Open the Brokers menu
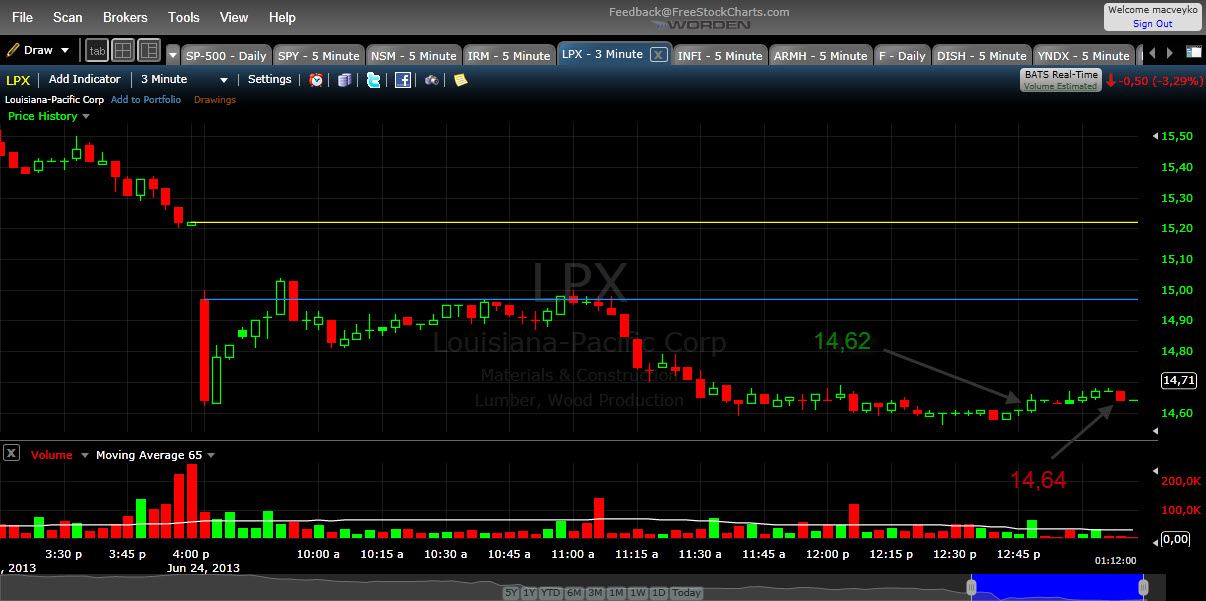Viewport: 1206px width, 601px height. (x=125, y=17)
